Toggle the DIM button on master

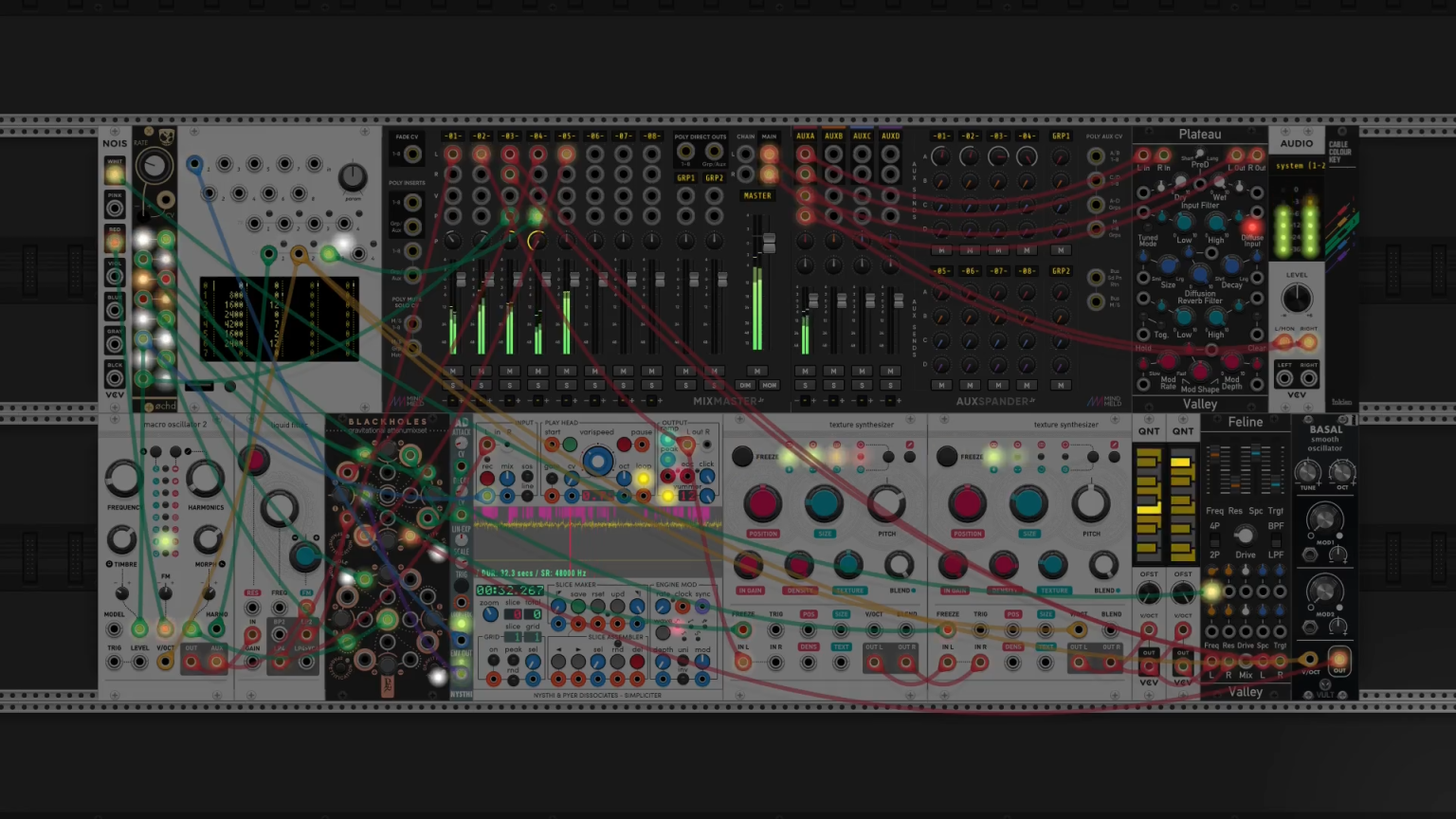pyautogui.click(x=746, y=385)
